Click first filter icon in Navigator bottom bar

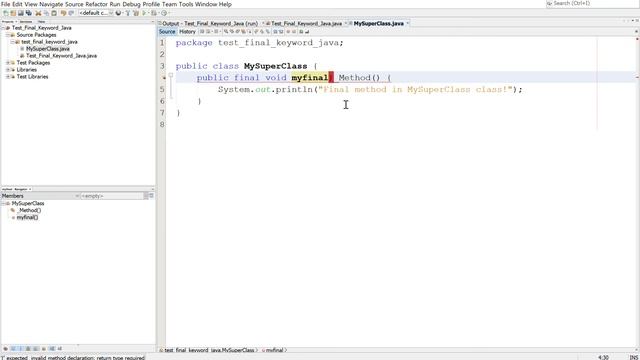6,349
